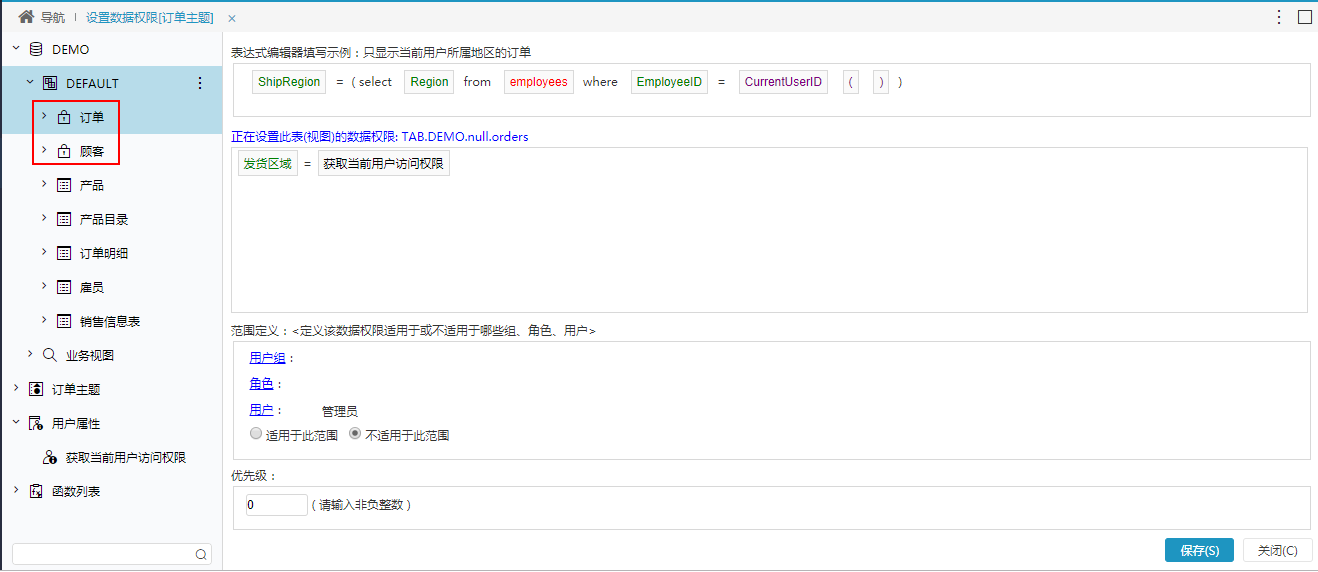Click the ShipRegion example token

coord(289,82)
